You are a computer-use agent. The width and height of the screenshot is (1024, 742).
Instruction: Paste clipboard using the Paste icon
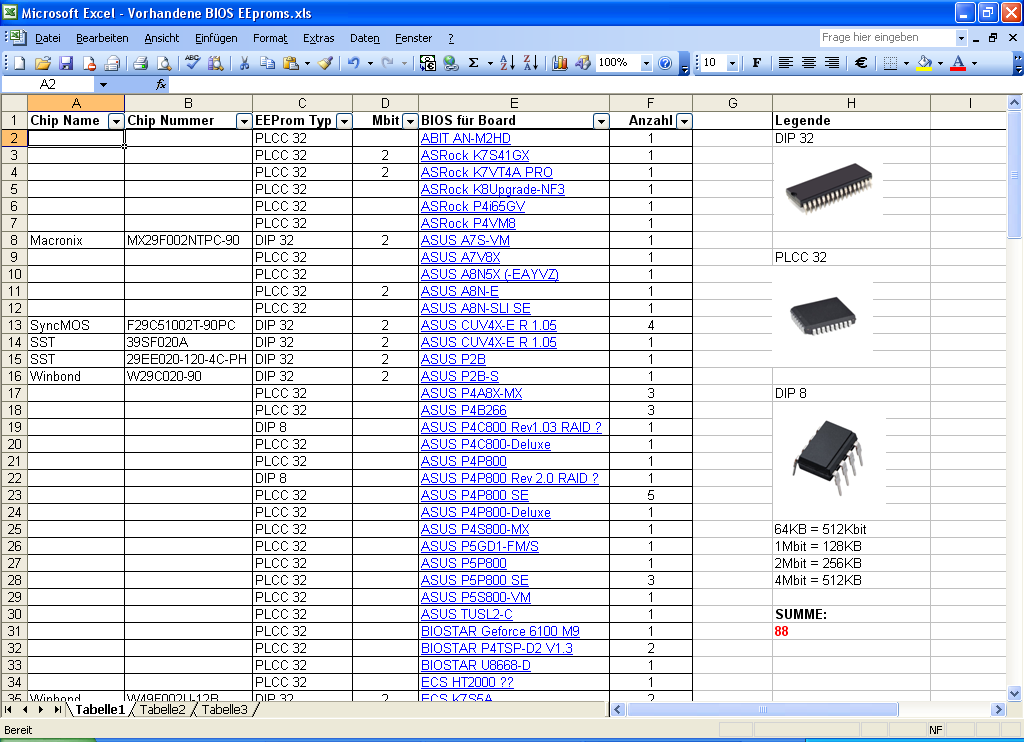coord(291,63)
